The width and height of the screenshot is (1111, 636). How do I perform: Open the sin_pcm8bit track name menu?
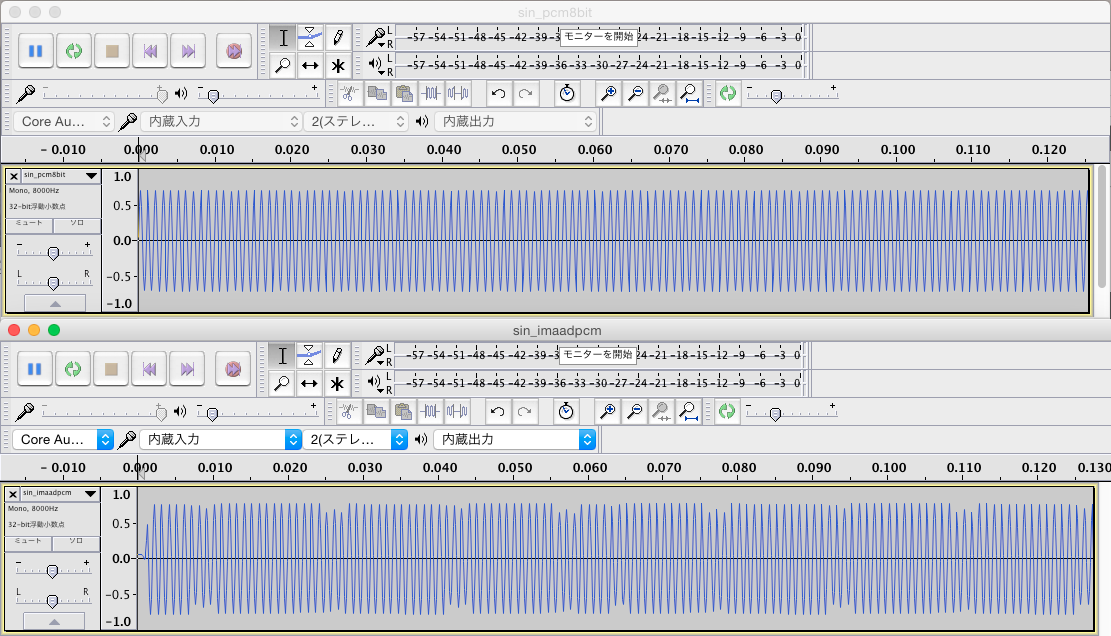pyautogui.click(x=61, y=176)
